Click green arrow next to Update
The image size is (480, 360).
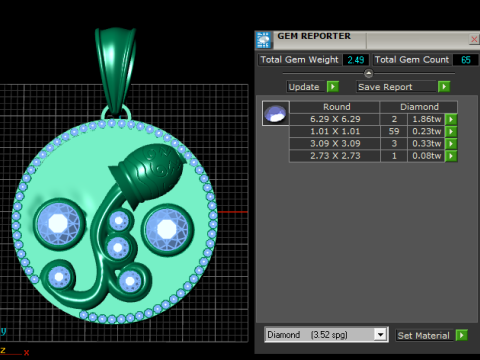(333, 87)
